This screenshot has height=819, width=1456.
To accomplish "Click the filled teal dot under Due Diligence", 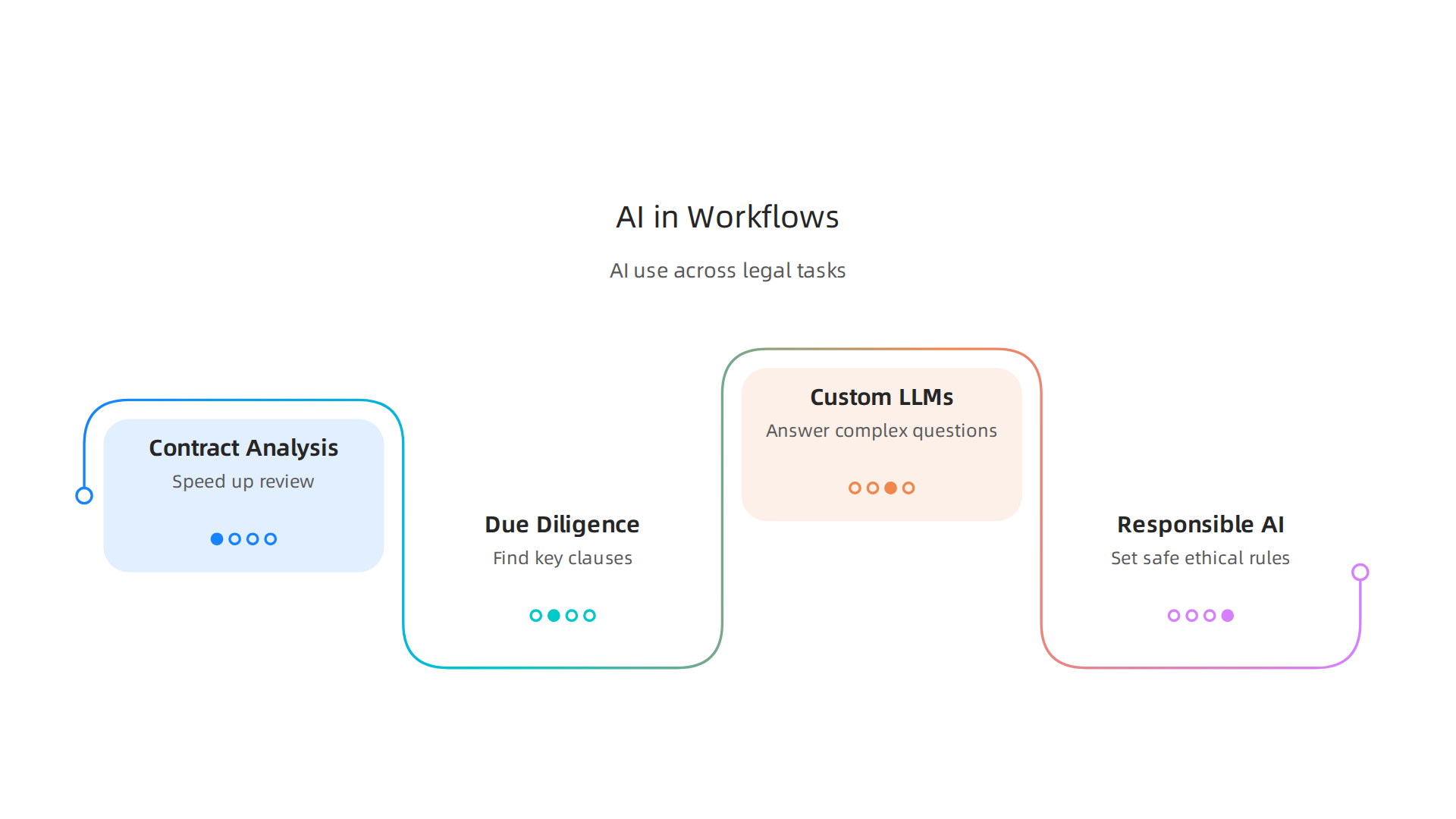I will (554, 616).
